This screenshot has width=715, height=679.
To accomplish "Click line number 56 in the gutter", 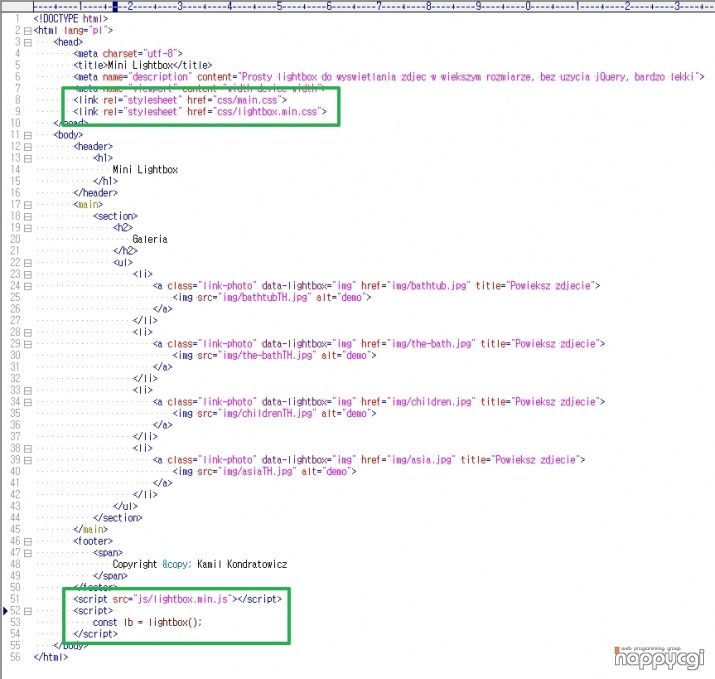I will (15, 657).
